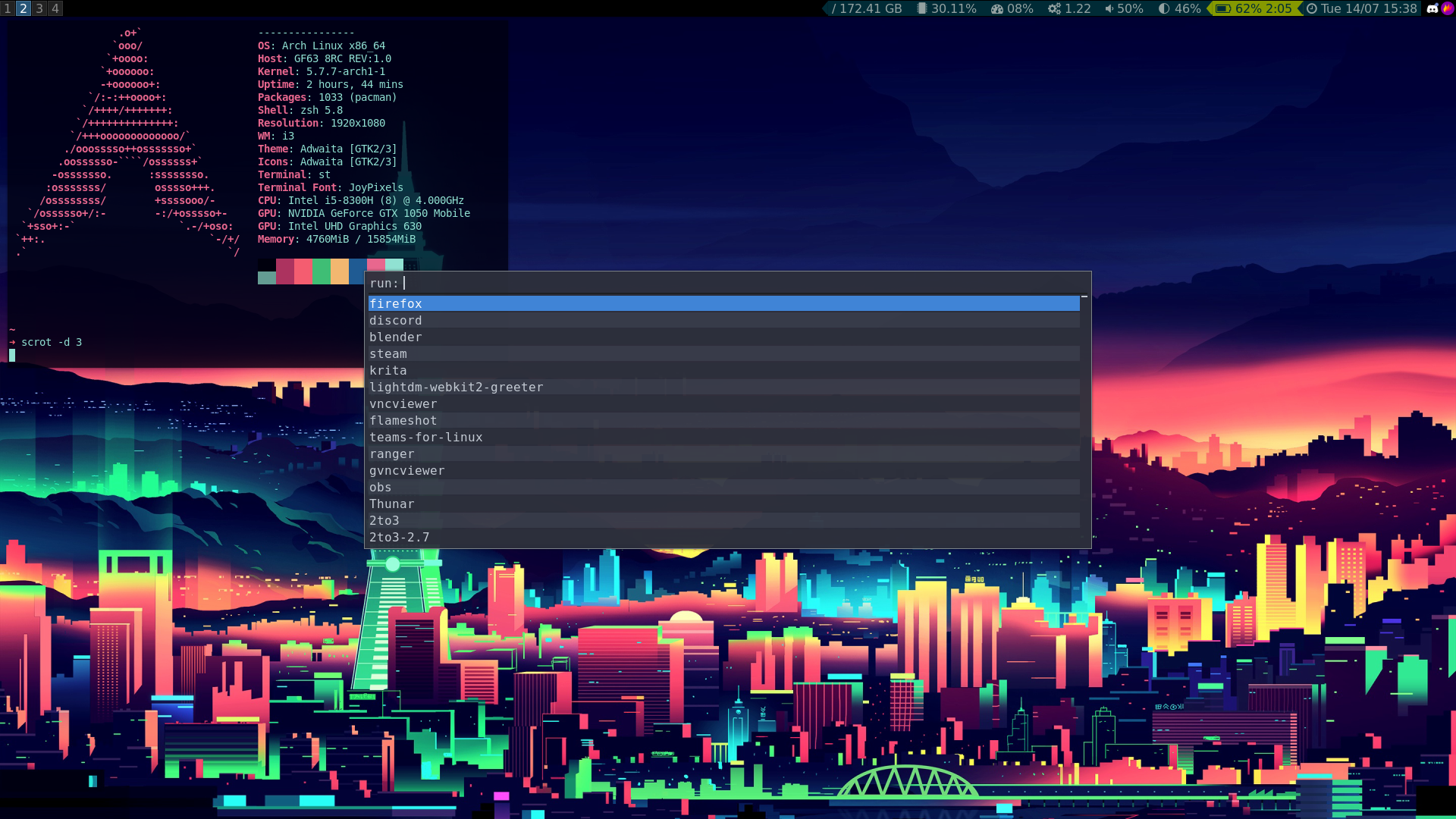The height and width of the screenshot is (819, 1456).
Task: Click the disk usage 172.41 GB readout
Action: tap(867, 9)
